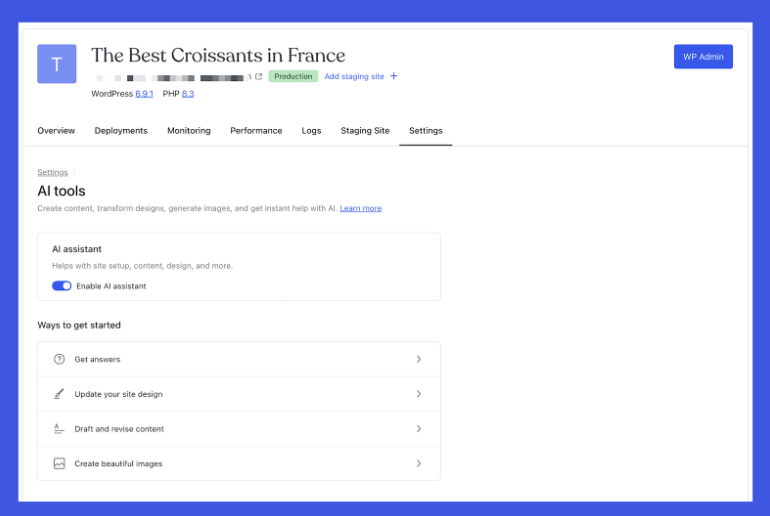Viewport: 770px width, 516px height.
Task: Expand the Update your site design chevron
Action: [x=419, y=394]
